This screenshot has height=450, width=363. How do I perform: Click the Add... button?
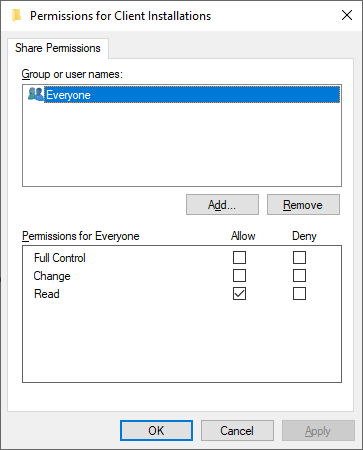click(x=222, y=205)
